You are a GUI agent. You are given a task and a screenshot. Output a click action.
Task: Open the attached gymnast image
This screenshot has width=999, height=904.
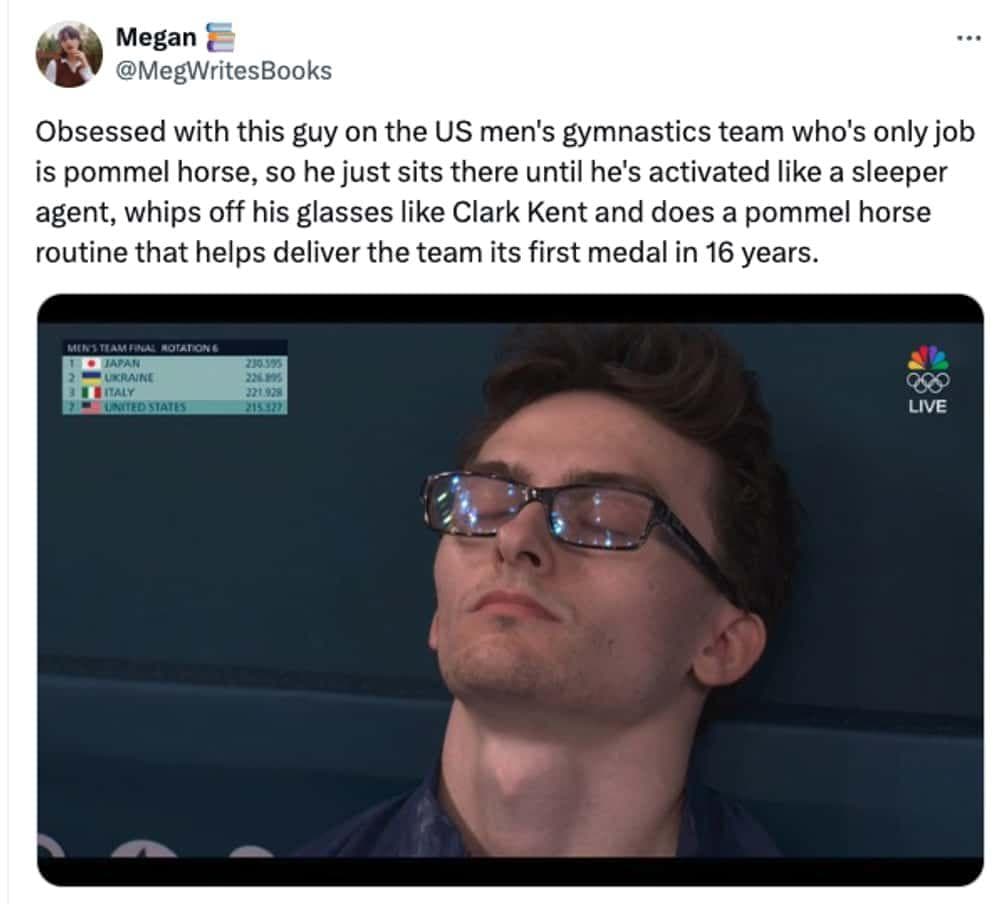pos(510,589)
